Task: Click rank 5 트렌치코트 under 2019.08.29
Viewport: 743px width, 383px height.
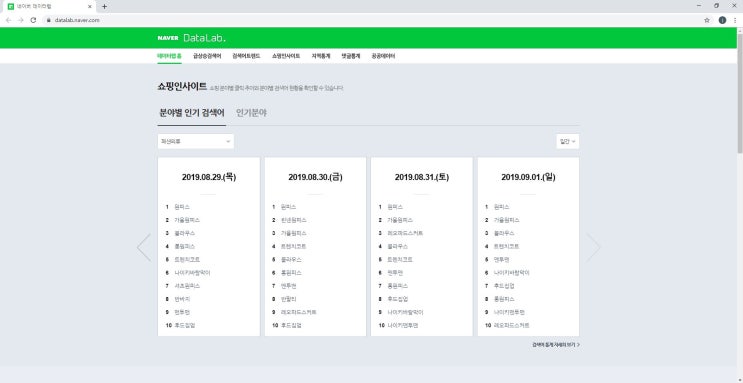Action: click(187, 260)
